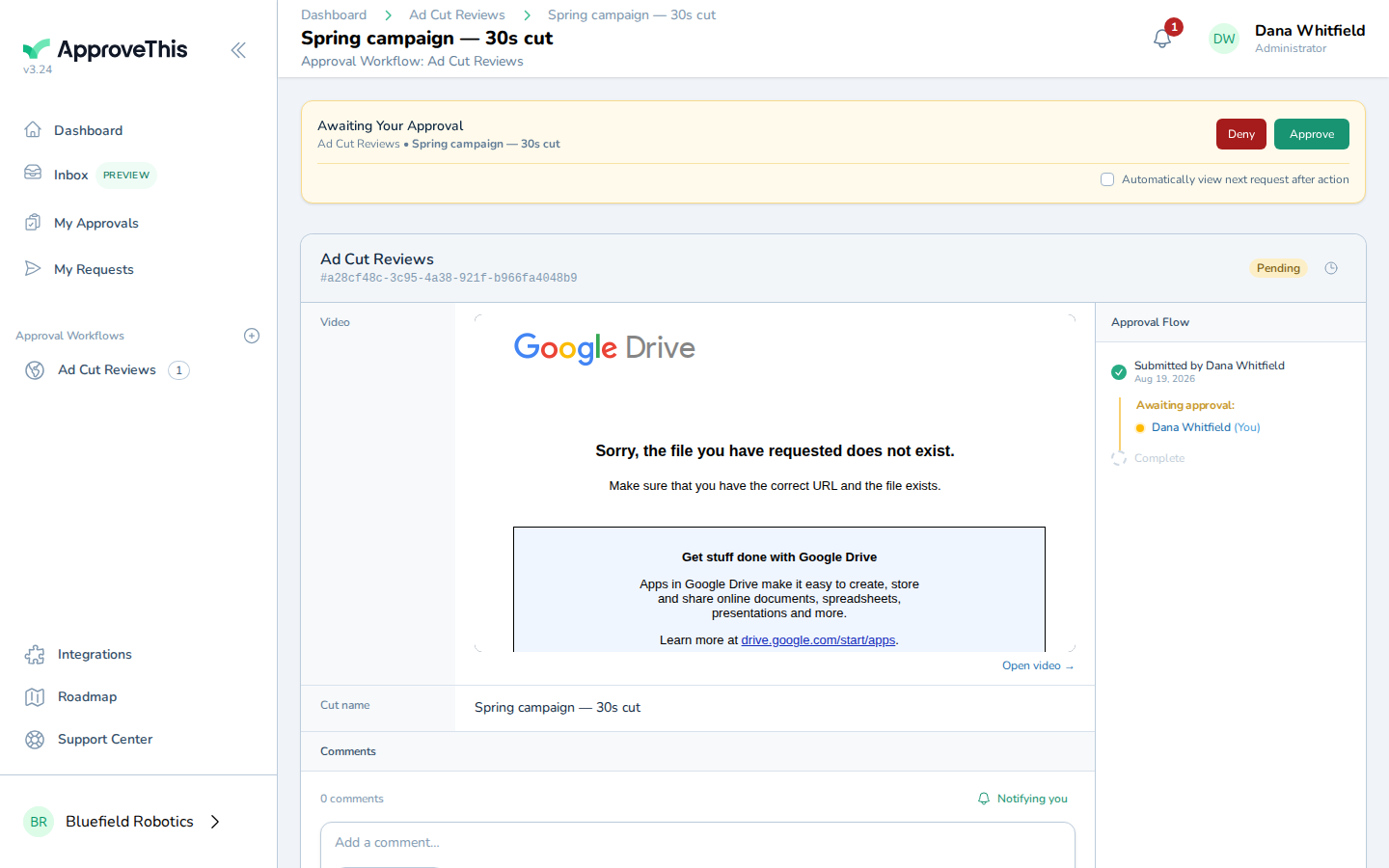
Task: Click the Support Center lifebuoy icon
Action: point(35,740)
